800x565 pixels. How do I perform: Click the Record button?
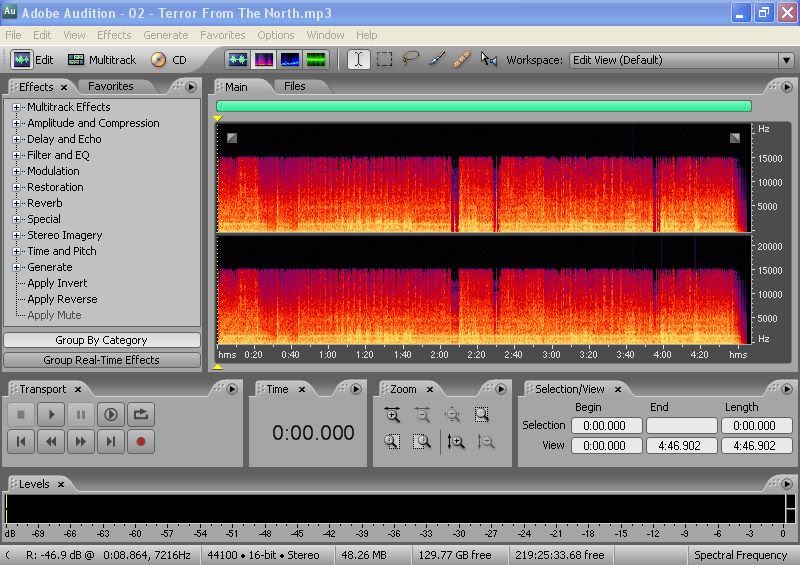click(141, 441)
